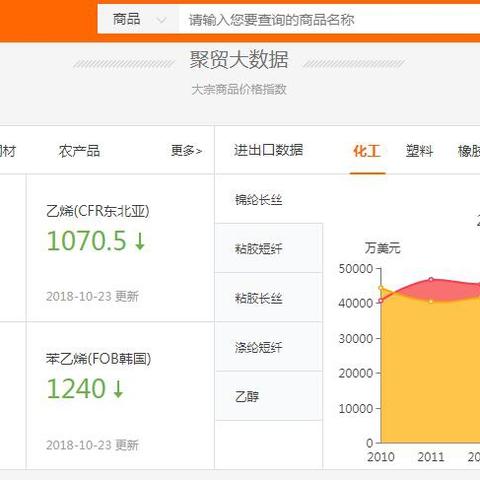Select the 进出口数据 heading
Screen dimensions: 480x480
tap(268, 150)
